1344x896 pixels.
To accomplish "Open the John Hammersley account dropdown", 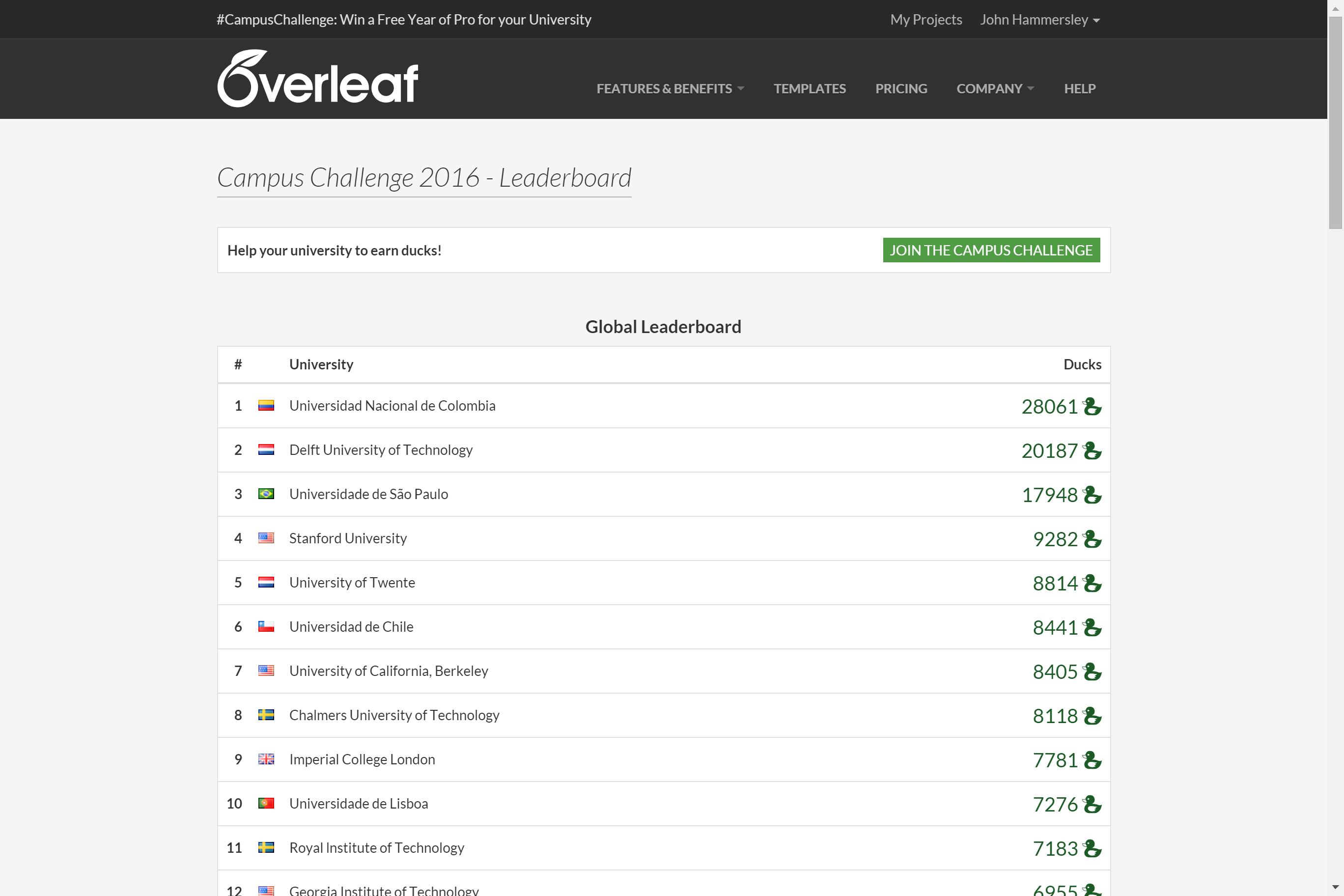I will click(x=1039, y=20).
